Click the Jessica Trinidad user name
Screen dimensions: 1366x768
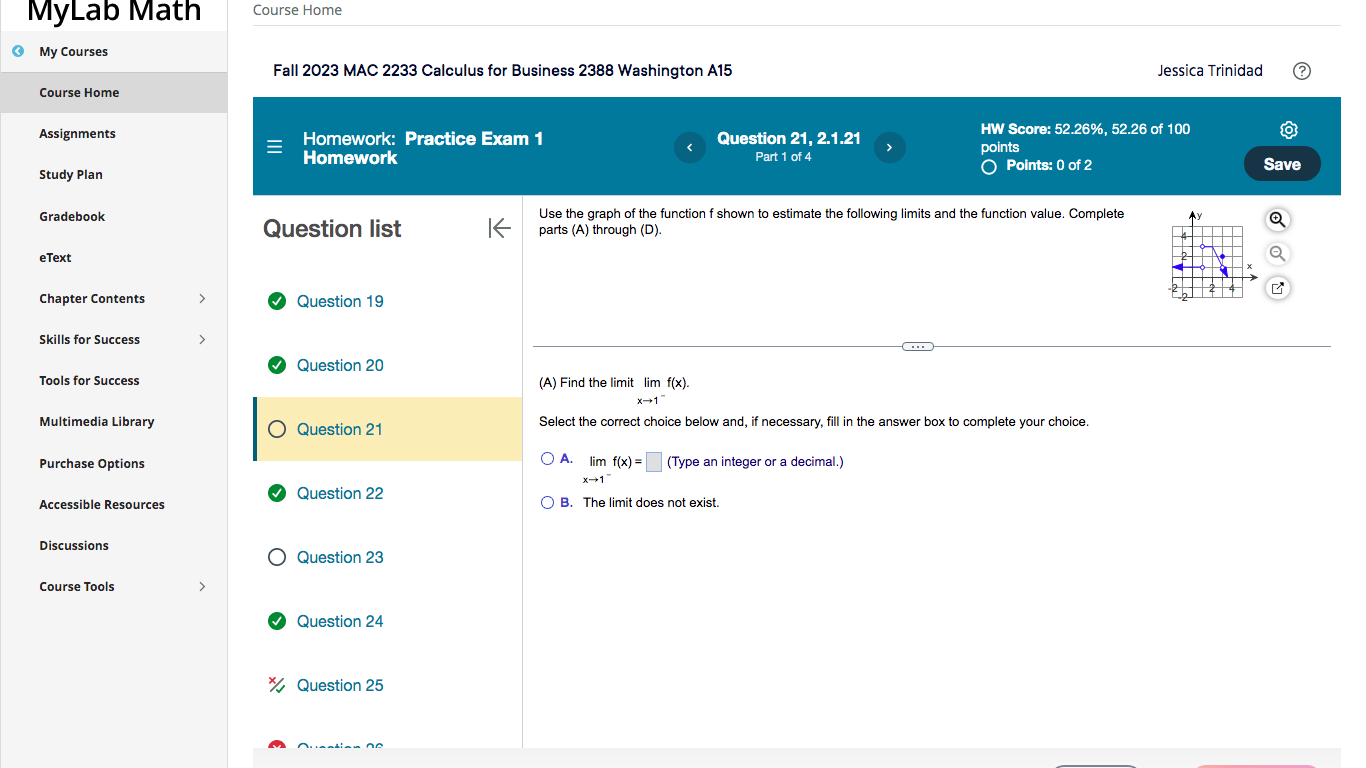coord(1210,71)
